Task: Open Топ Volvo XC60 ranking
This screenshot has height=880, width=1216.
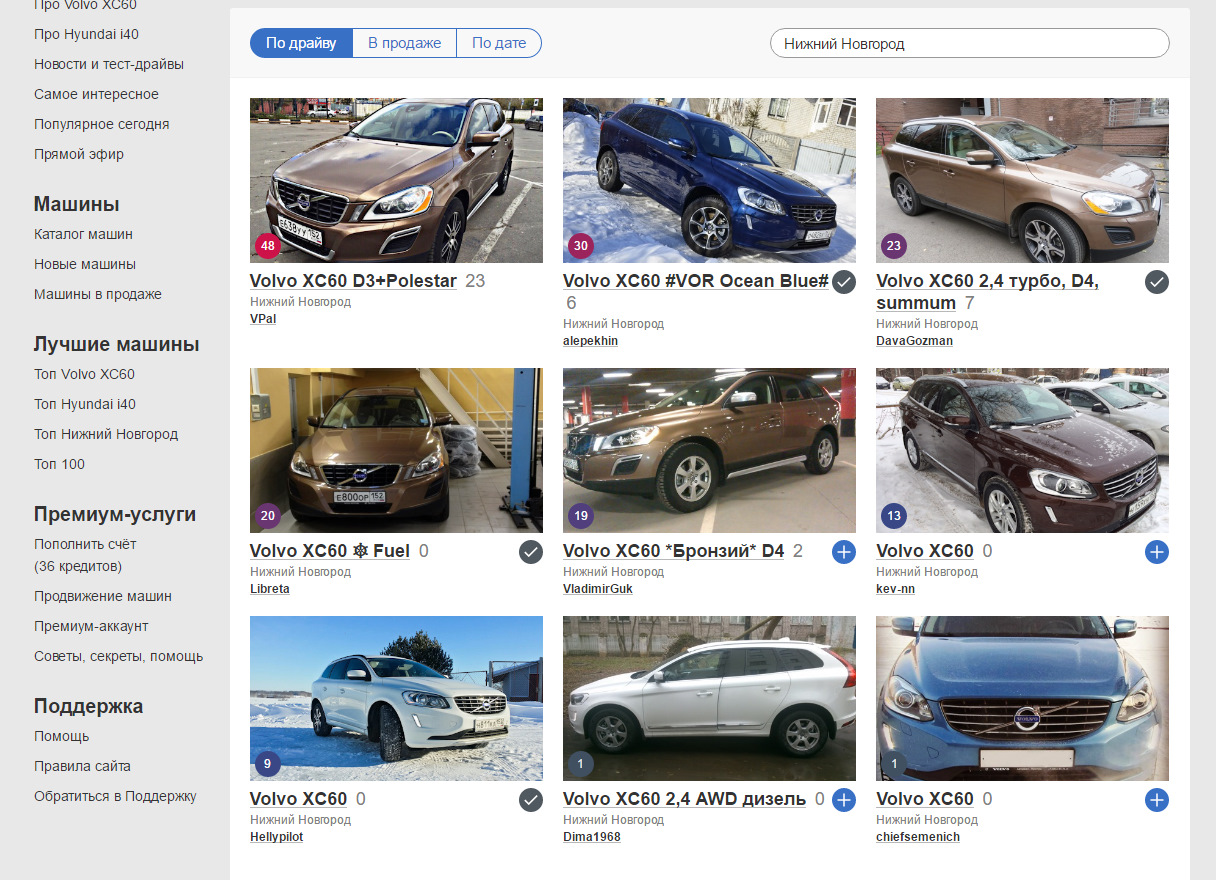Action: tap(84, 374)
